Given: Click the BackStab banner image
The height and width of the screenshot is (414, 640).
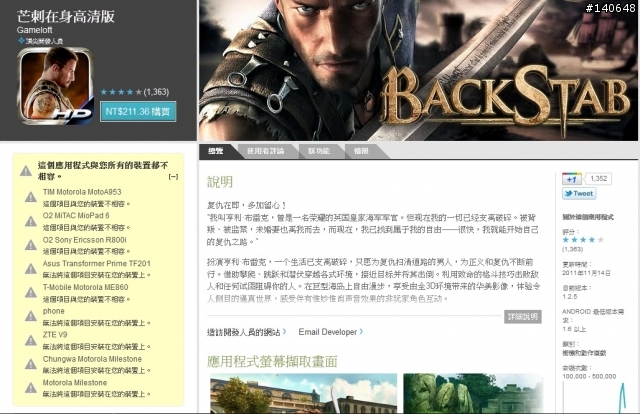Looking at the screenshot, I should [x=418, y=70].
